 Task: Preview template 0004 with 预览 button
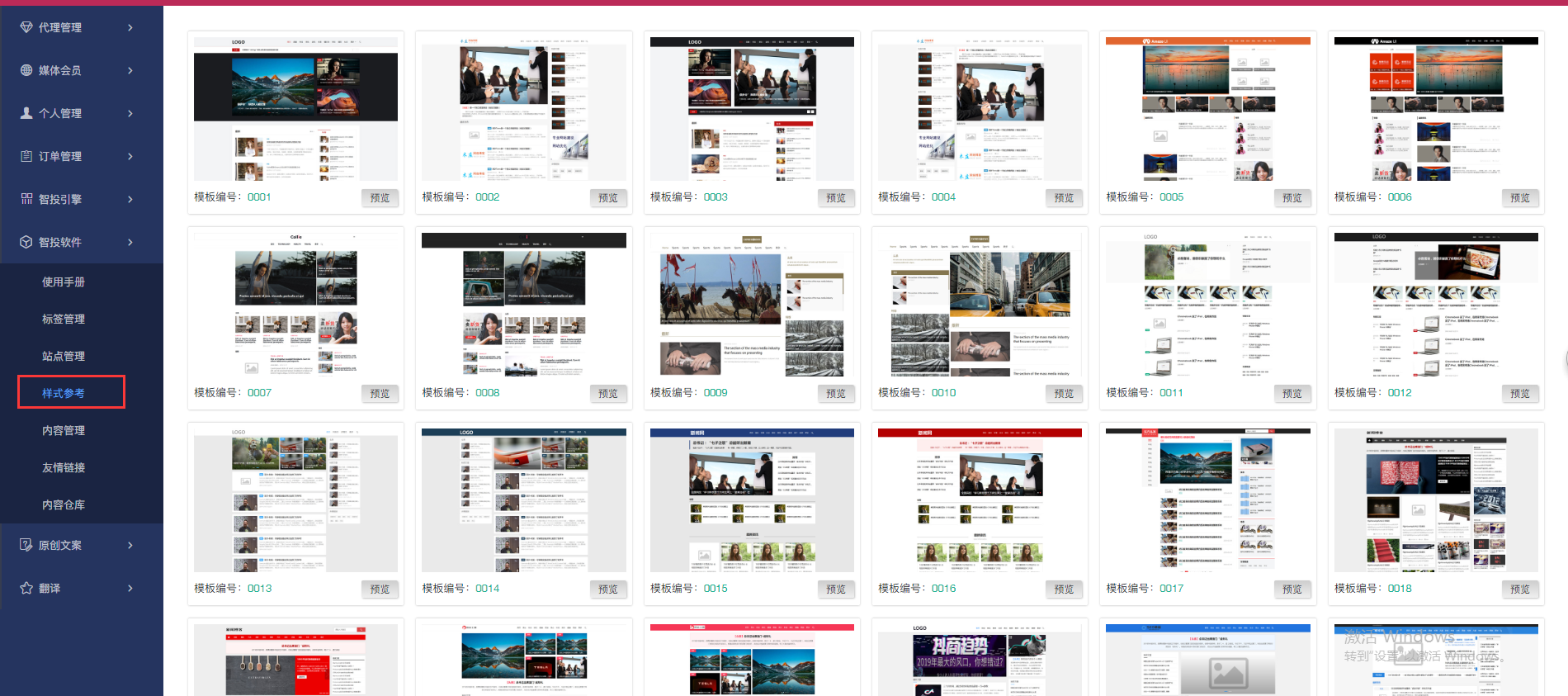[1064, 197]
